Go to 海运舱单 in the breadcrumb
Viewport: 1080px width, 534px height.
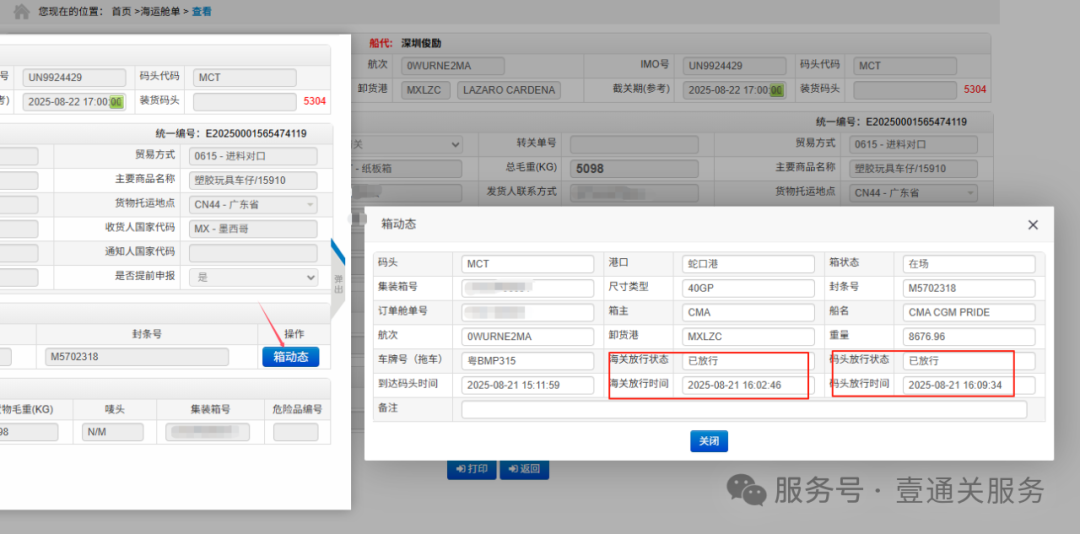tap(160, 11)
